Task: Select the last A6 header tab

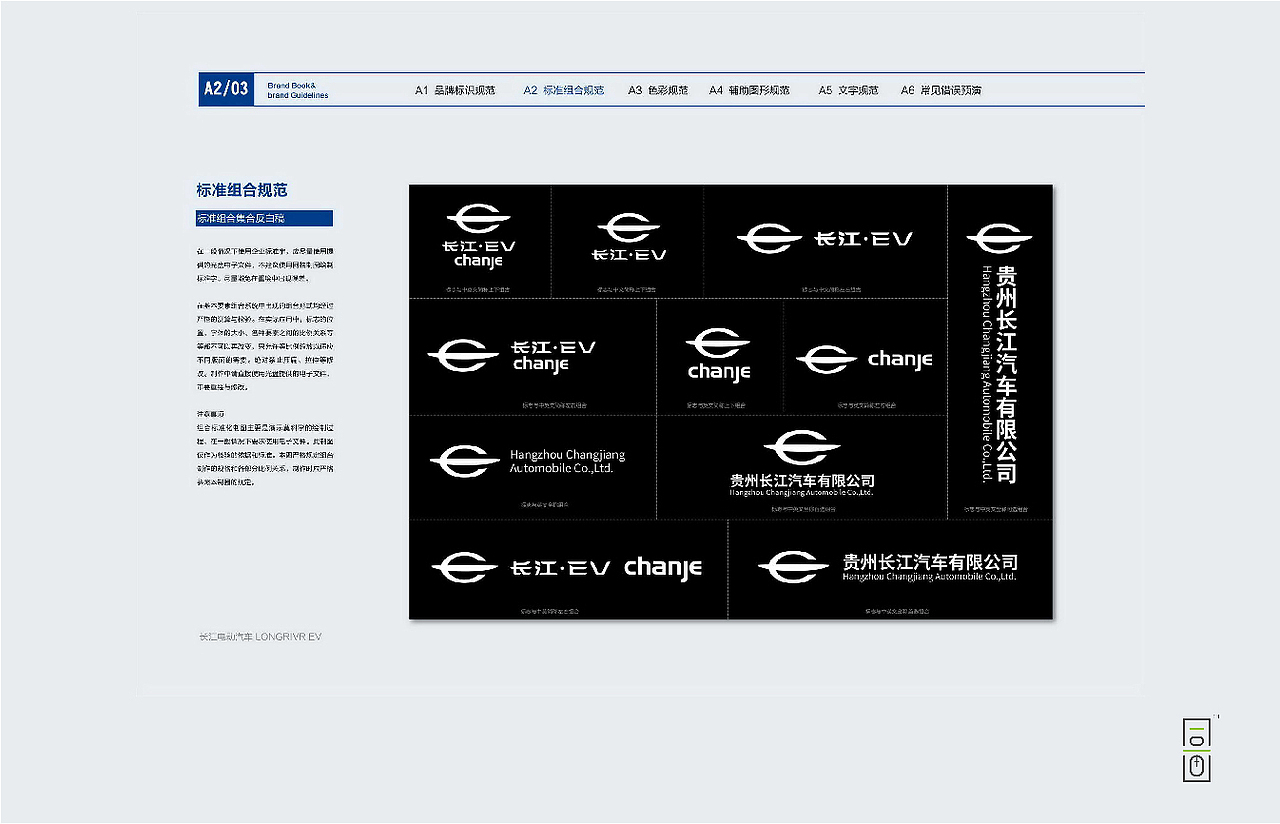Action: point(941,90)
